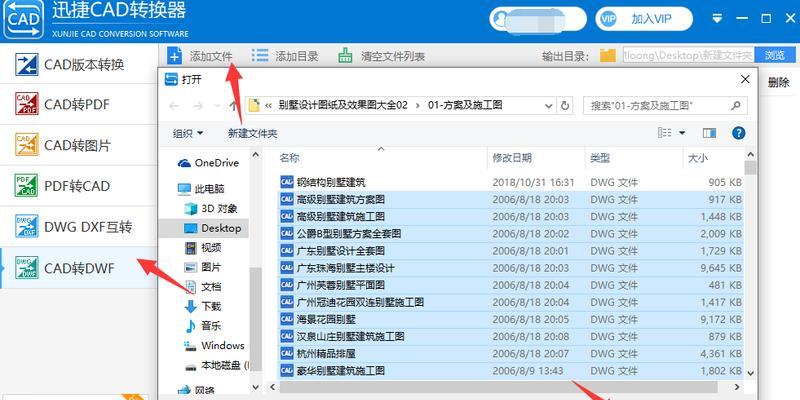
Task: Select the file 豪华别墅建筑施工图
Action: tap(510, 371)
